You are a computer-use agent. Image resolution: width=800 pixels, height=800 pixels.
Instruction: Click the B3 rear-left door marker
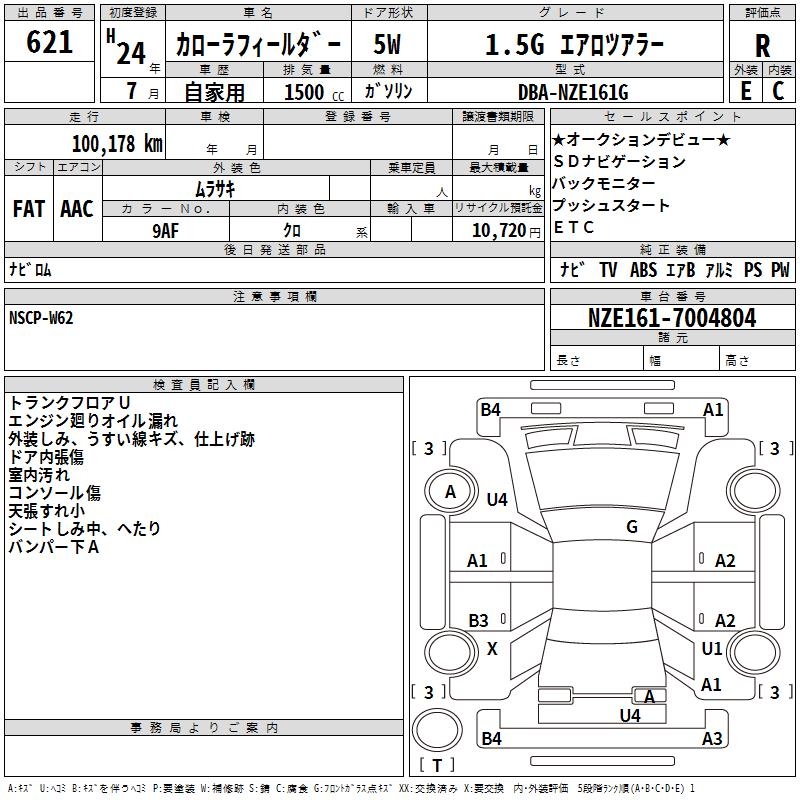coord(478,620)
